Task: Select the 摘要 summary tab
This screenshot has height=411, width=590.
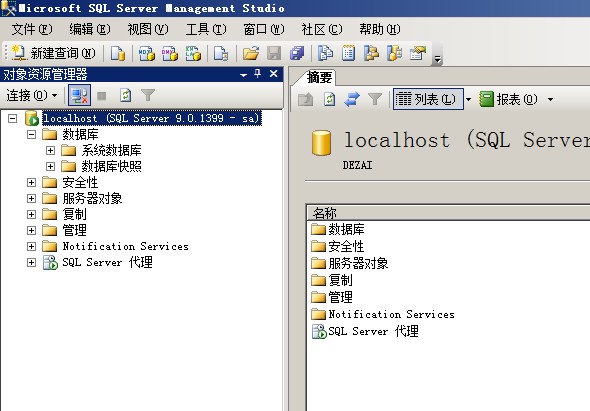Action: (x=319, y=78)
